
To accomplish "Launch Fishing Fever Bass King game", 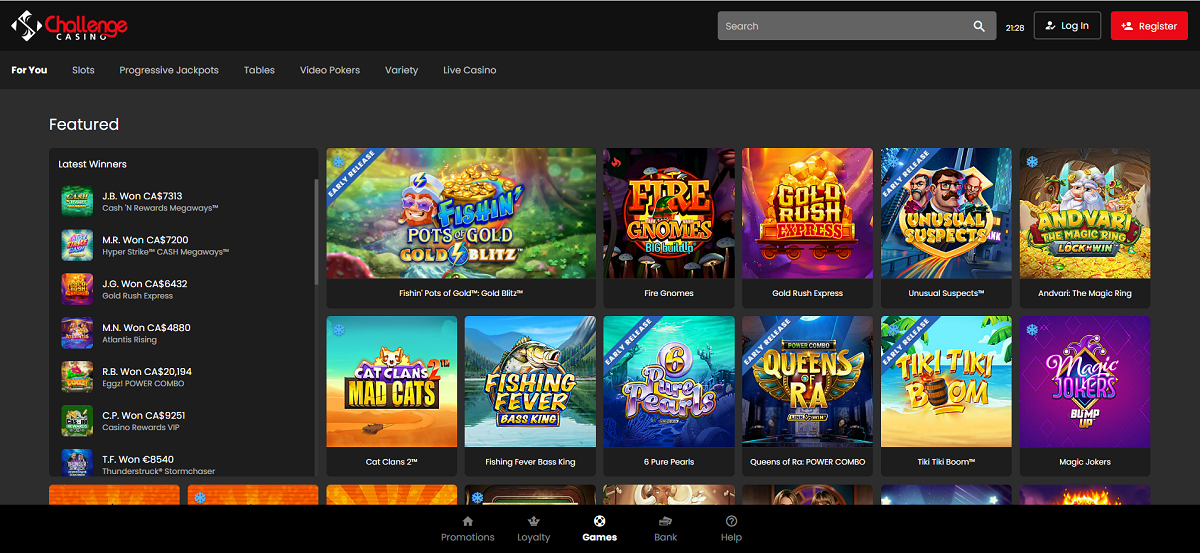I will 530,396.
